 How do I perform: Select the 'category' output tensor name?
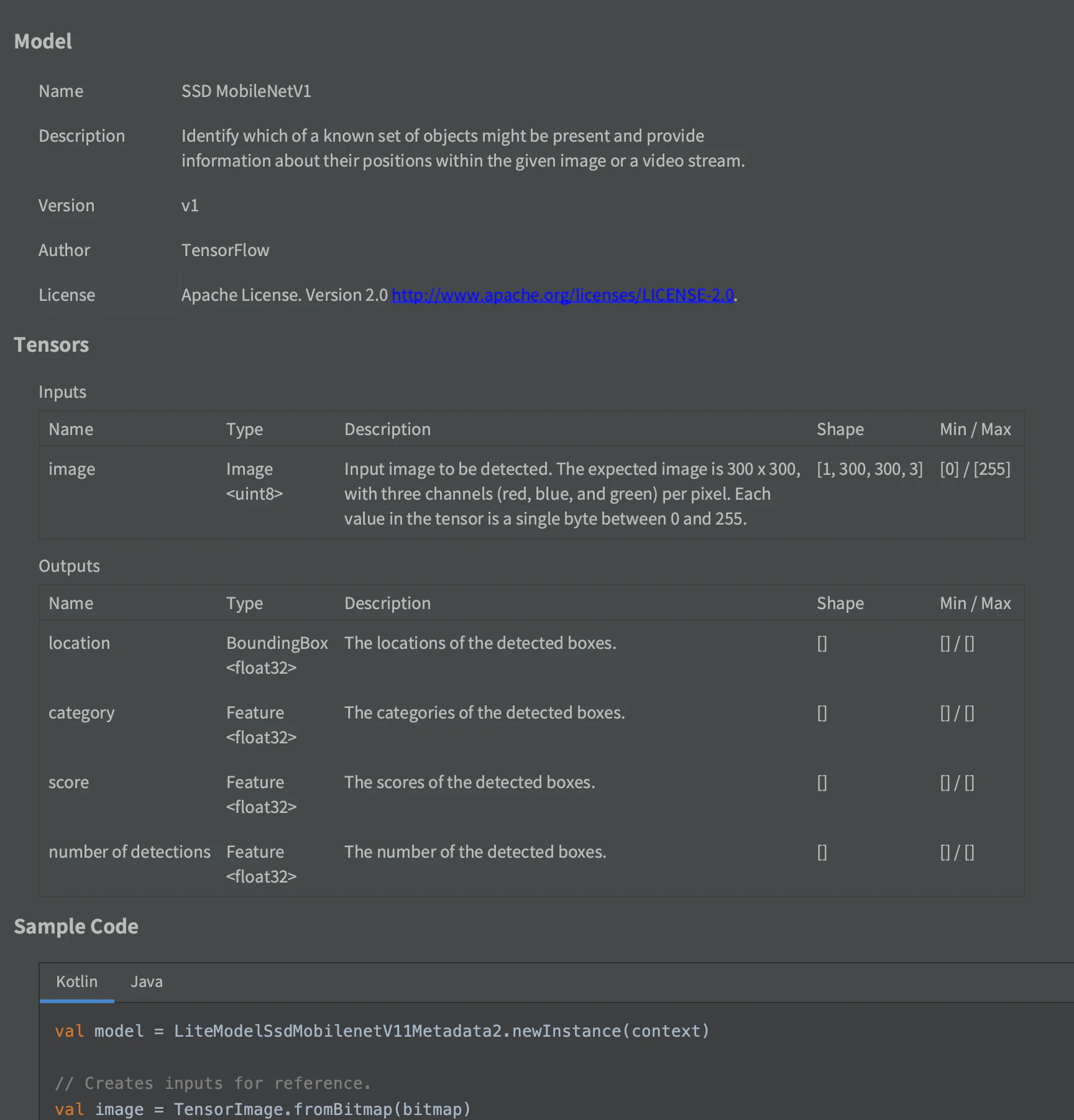pyautogui.click(x=81, y=712)
